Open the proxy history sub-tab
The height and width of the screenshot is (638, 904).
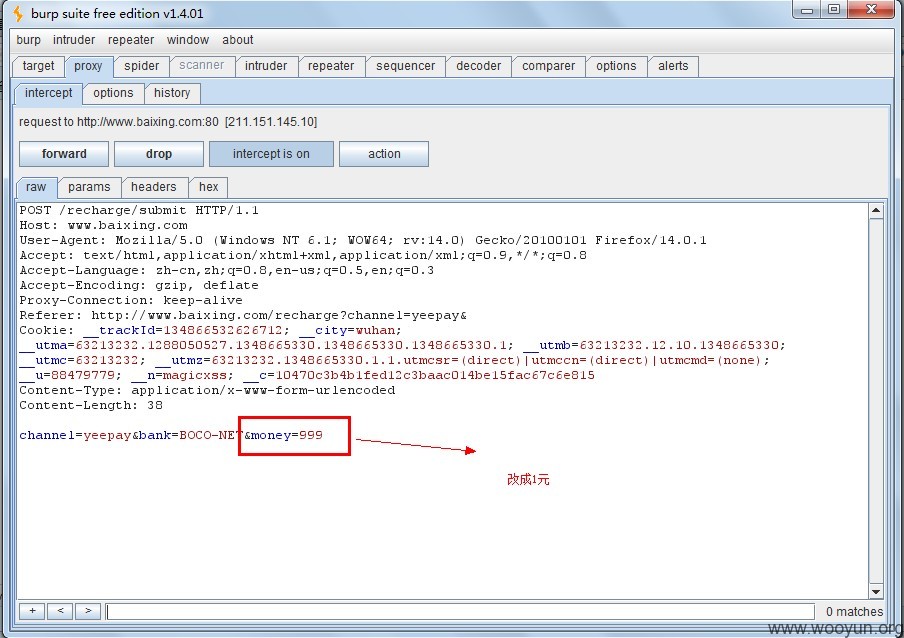tap(172, 93)
